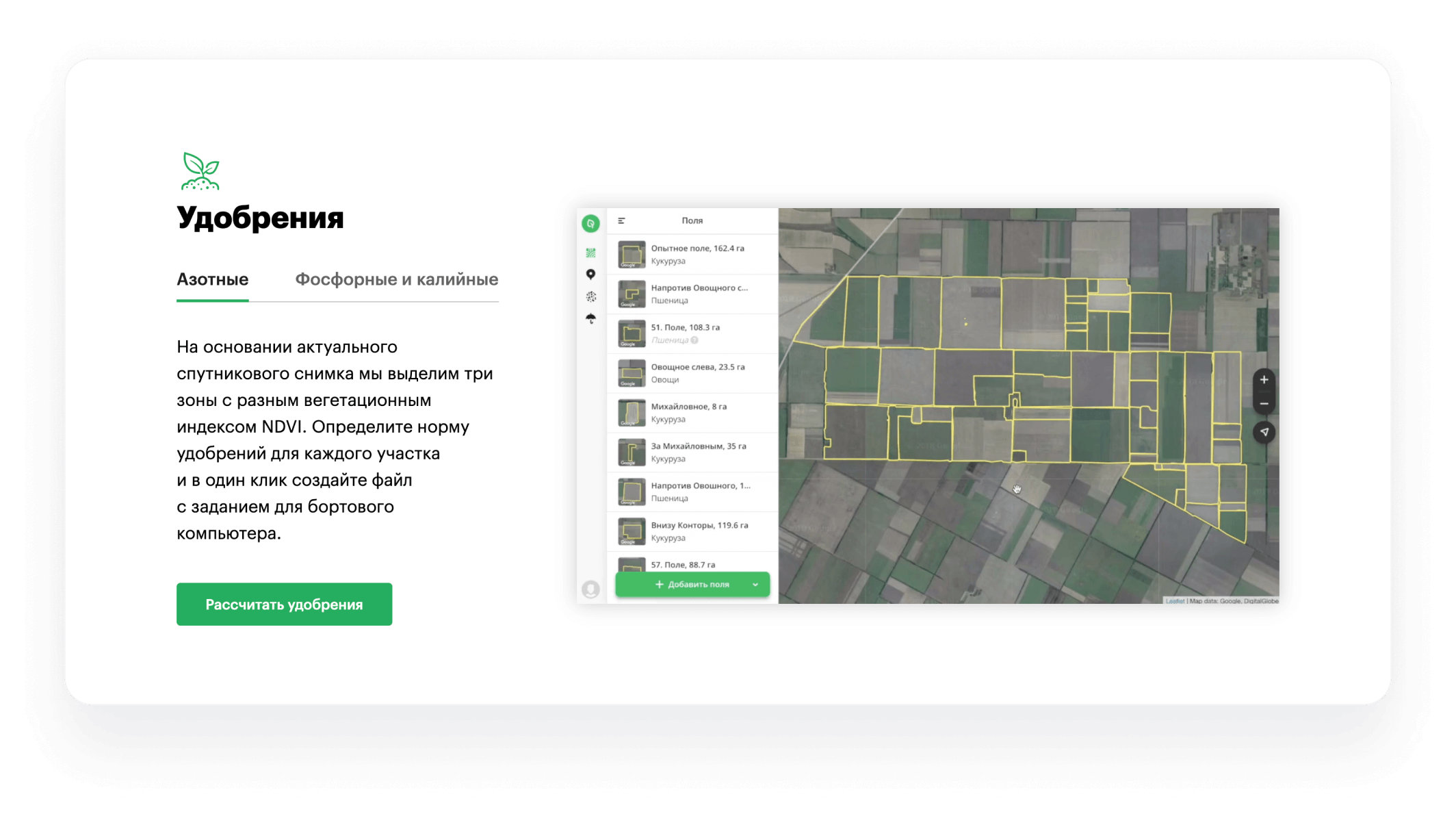Select the fields (NDVI) sidebar icon
Image resolution: width=1456 pixels, height=814 pixels.
(x=590, y=252)
